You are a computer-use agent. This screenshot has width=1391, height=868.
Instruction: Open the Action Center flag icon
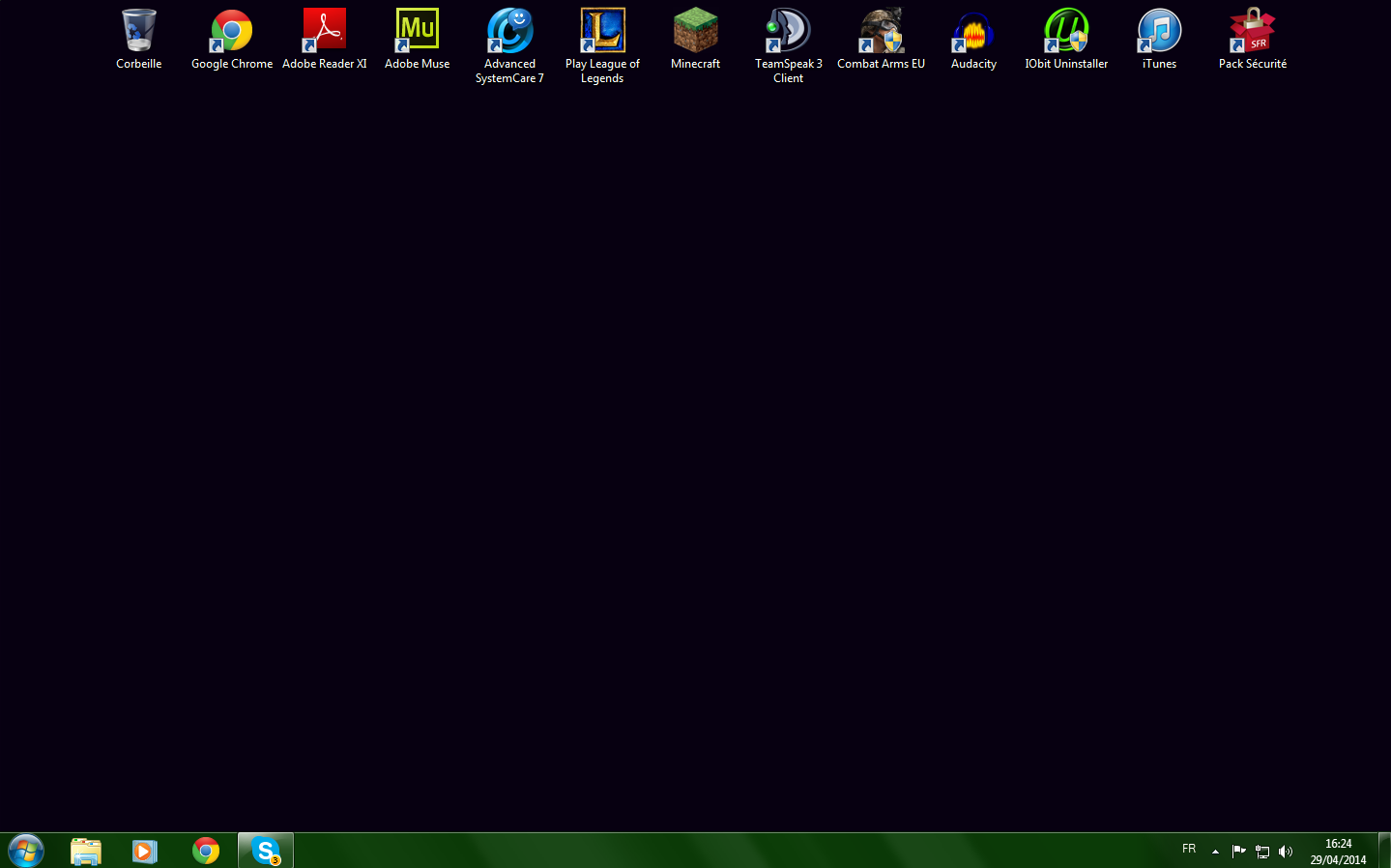[x=1238, y=852]
